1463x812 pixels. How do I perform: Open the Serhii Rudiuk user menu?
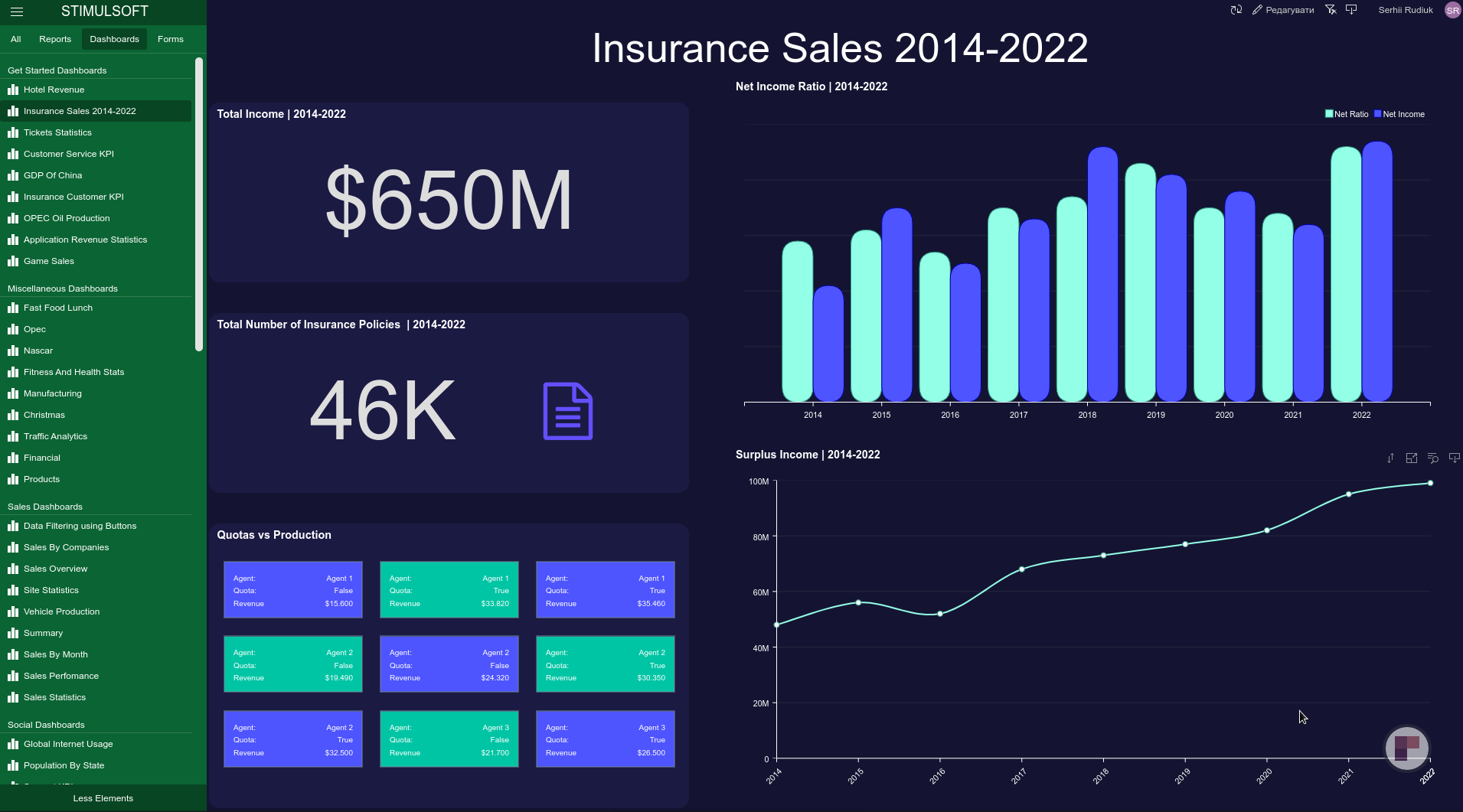(1405, 10)
